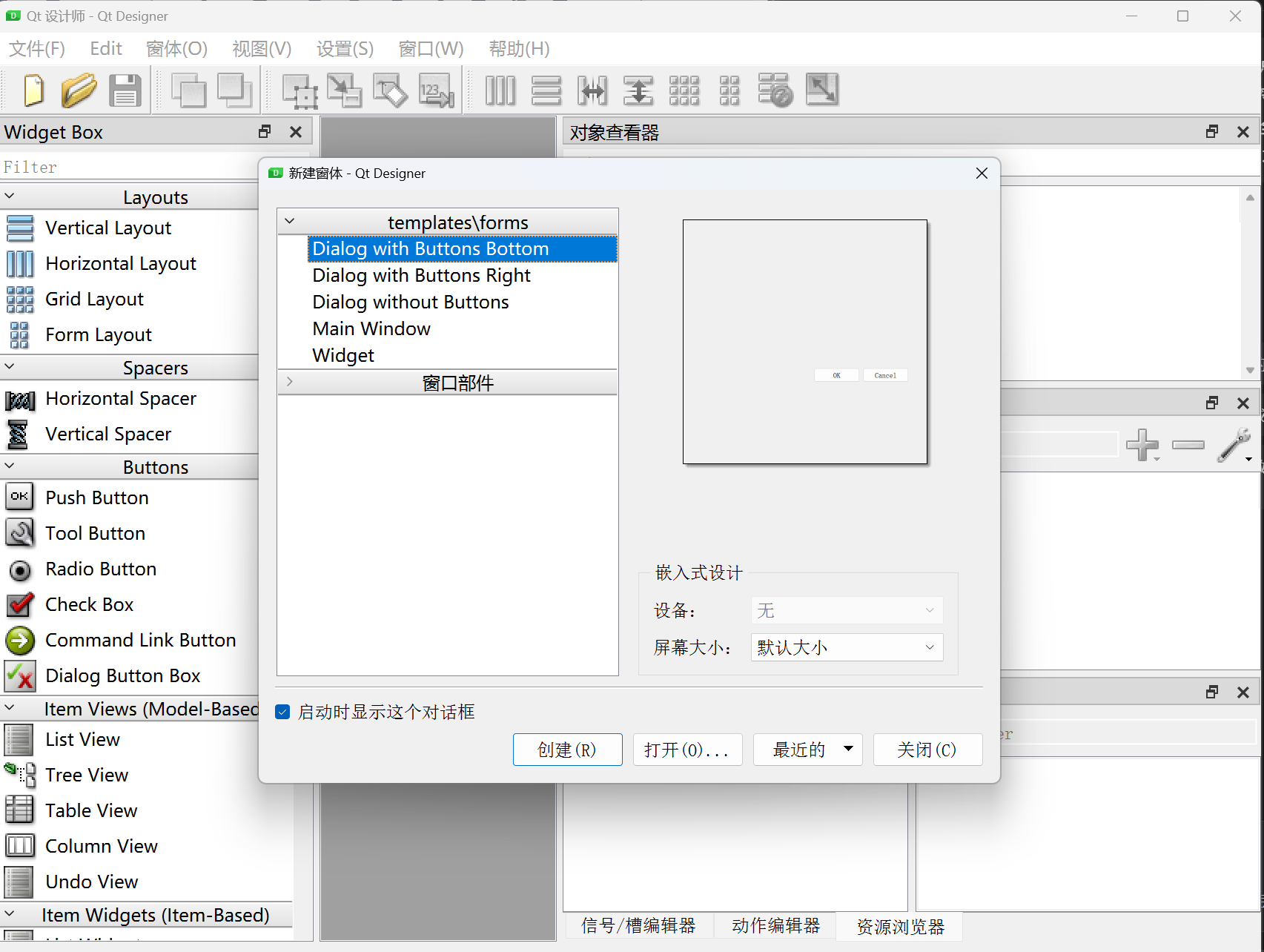1264x952 pixels.
Task: Close the 对象查看器 panel
Action: pos(1243,132)
